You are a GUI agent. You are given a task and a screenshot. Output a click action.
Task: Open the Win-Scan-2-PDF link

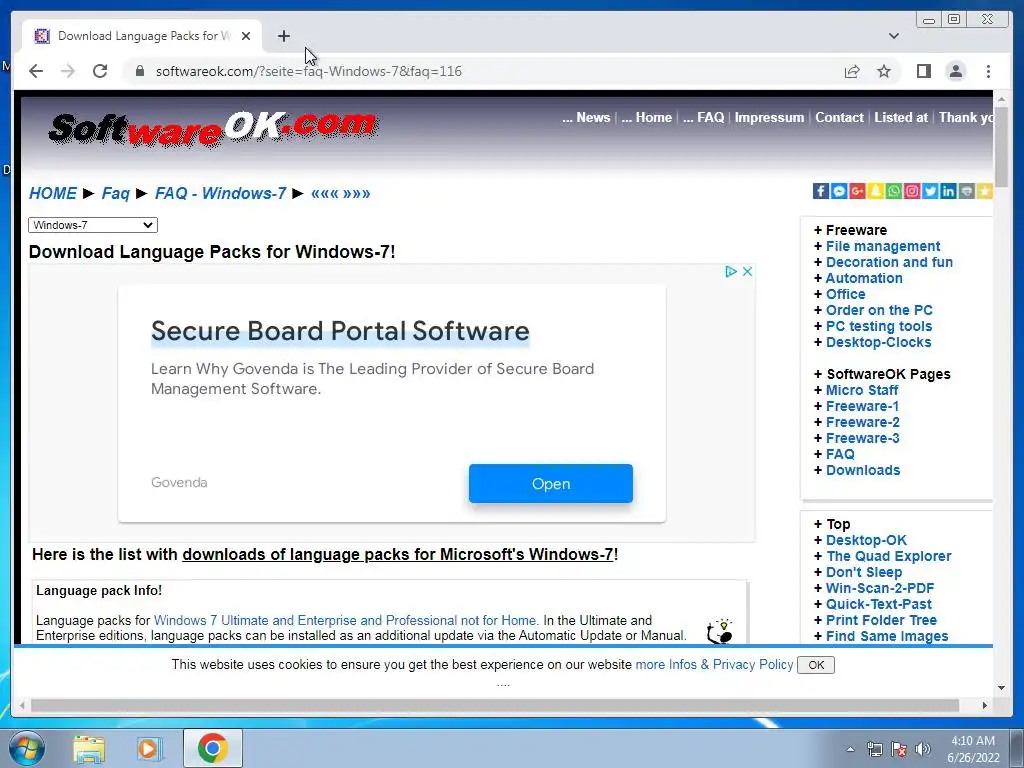pyautogui.click(x=880, y=588)
